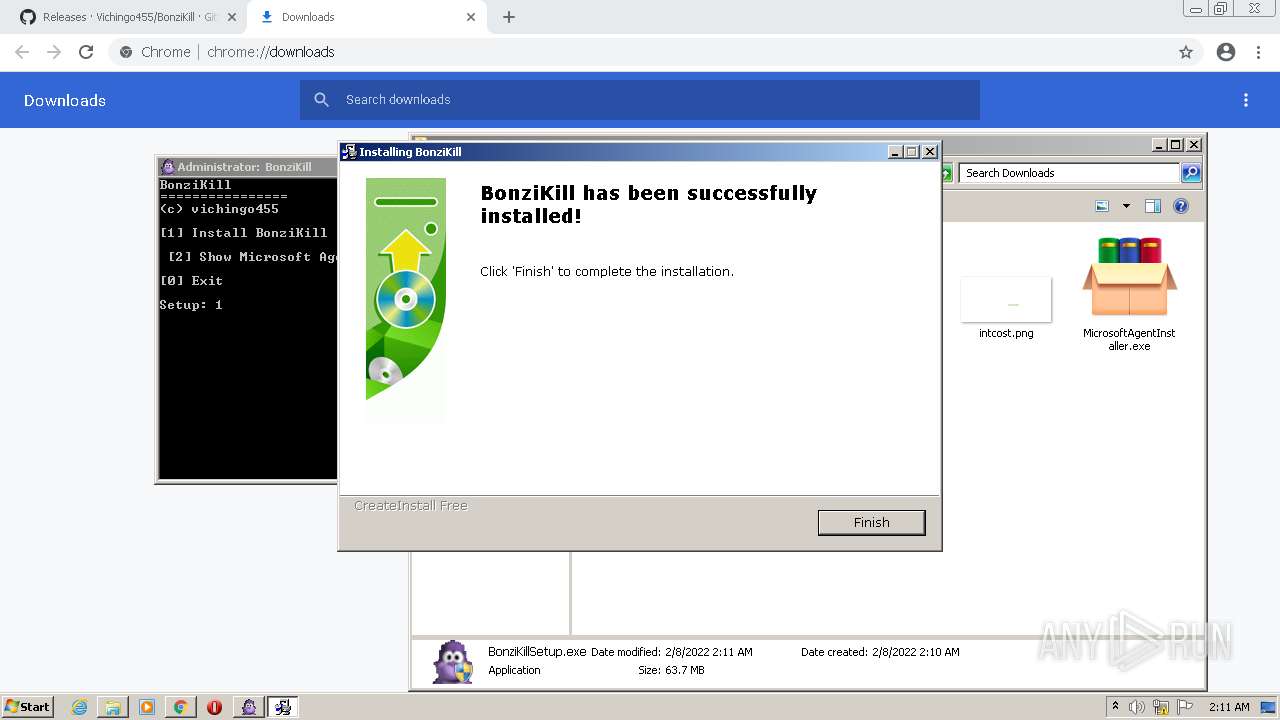The width and height of the screenshot is (1280, 720).
Task: Open the Chrome three-dot main menu
Action: pos(1259,52)
